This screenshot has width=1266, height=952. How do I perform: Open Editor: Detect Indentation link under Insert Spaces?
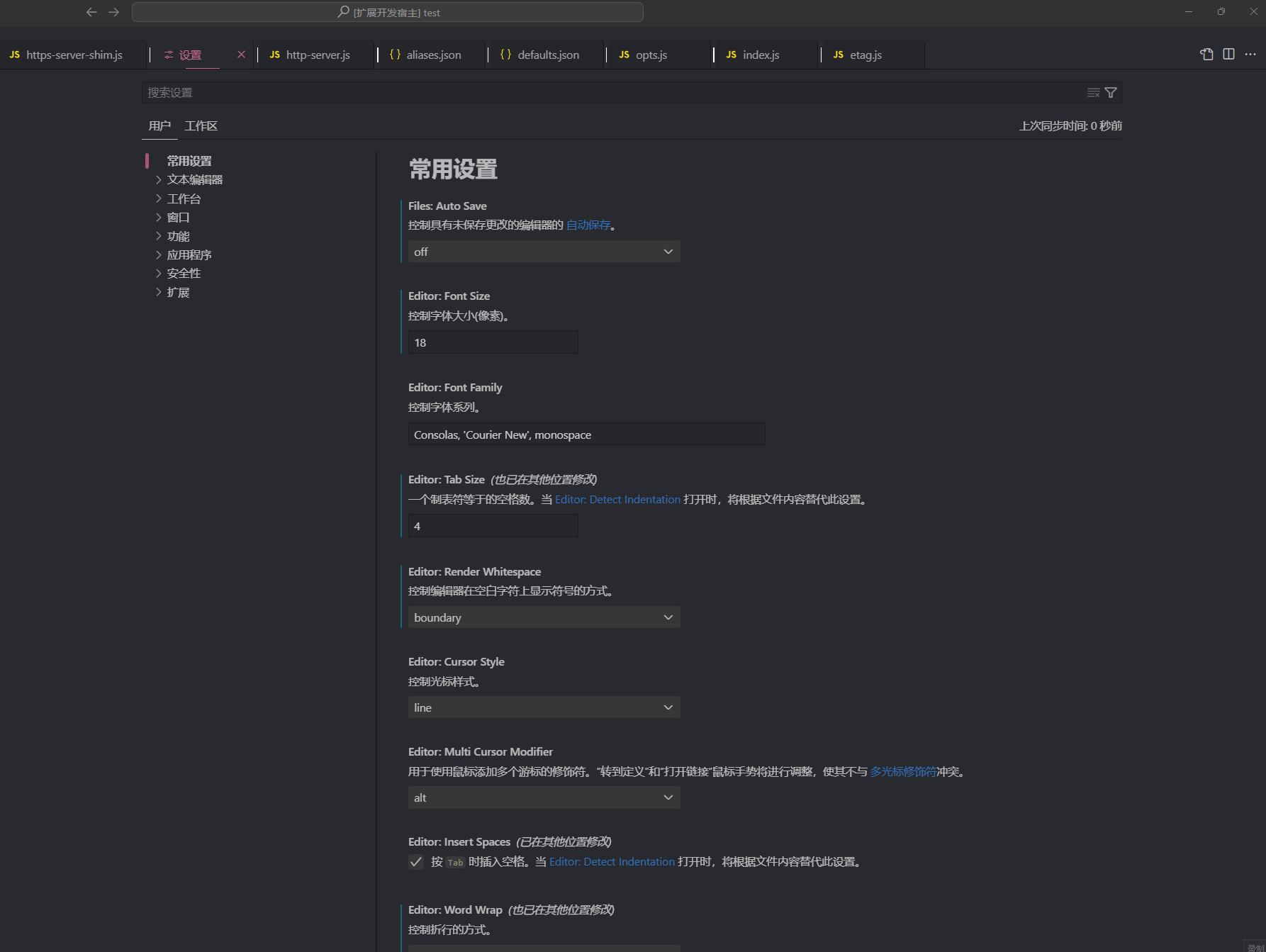point(612,862)
